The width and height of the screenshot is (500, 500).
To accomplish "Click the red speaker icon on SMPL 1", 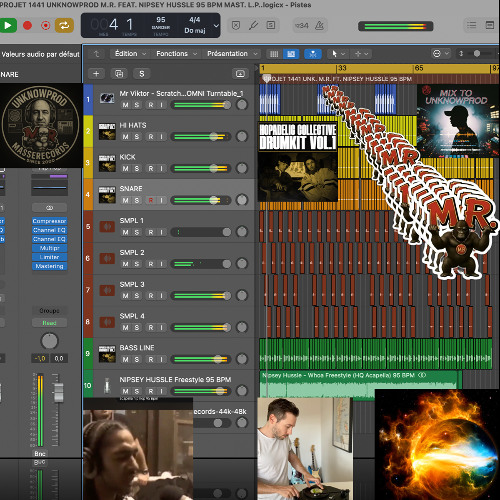I will (x=107, y=227).
